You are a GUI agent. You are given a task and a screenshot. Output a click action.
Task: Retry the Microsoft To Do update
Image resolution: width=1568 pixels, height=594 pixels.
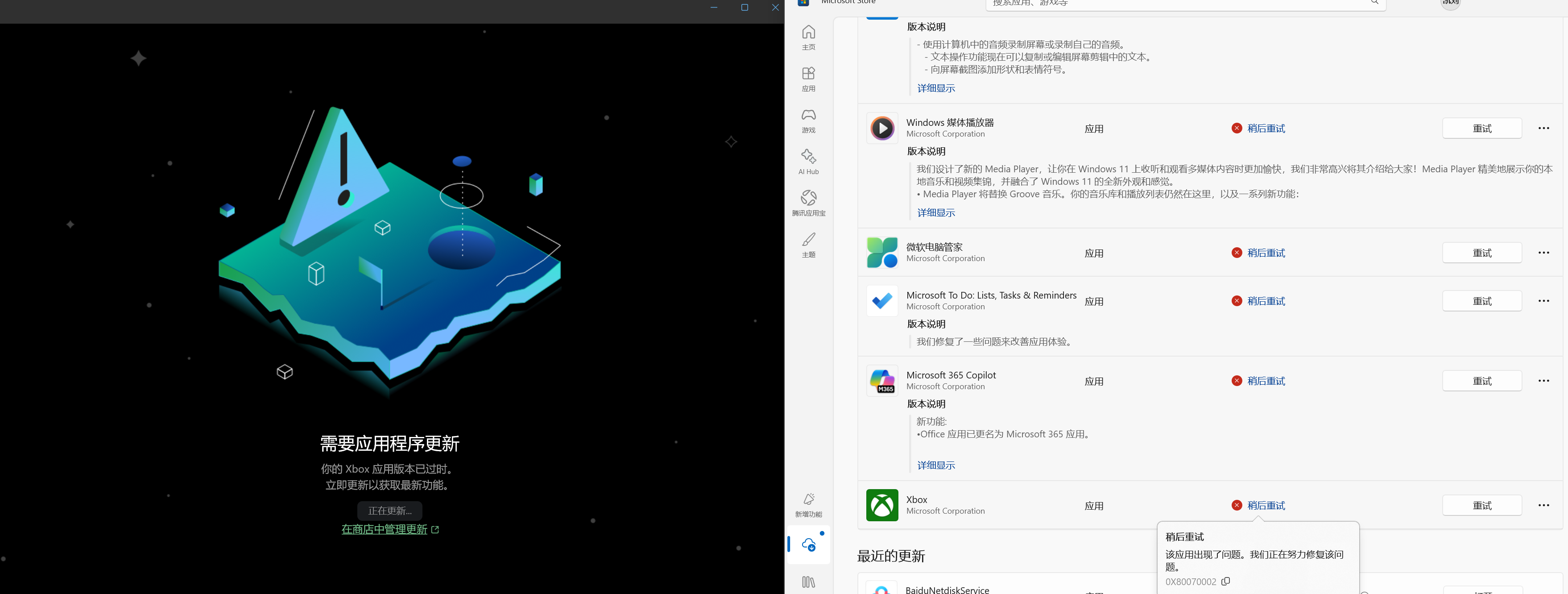[1481, 300]
